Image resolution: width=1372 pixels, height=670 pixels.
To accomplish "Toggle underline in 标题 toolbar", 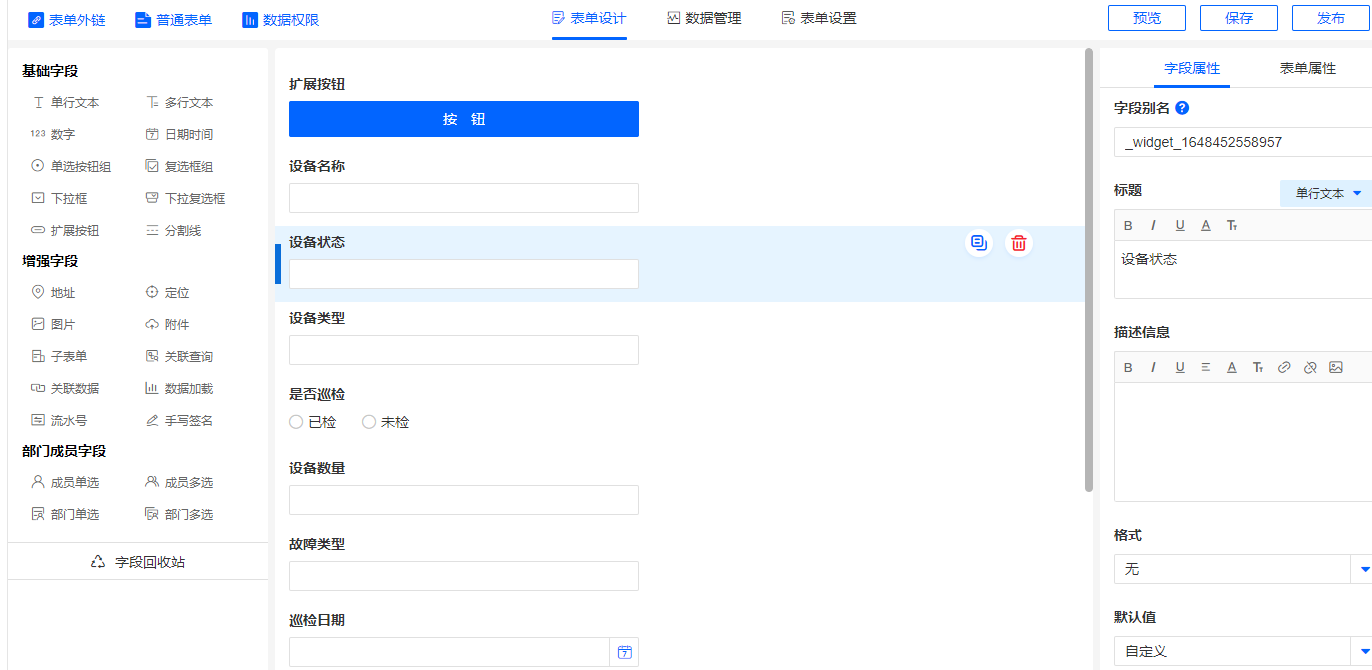I will 1180,225.
